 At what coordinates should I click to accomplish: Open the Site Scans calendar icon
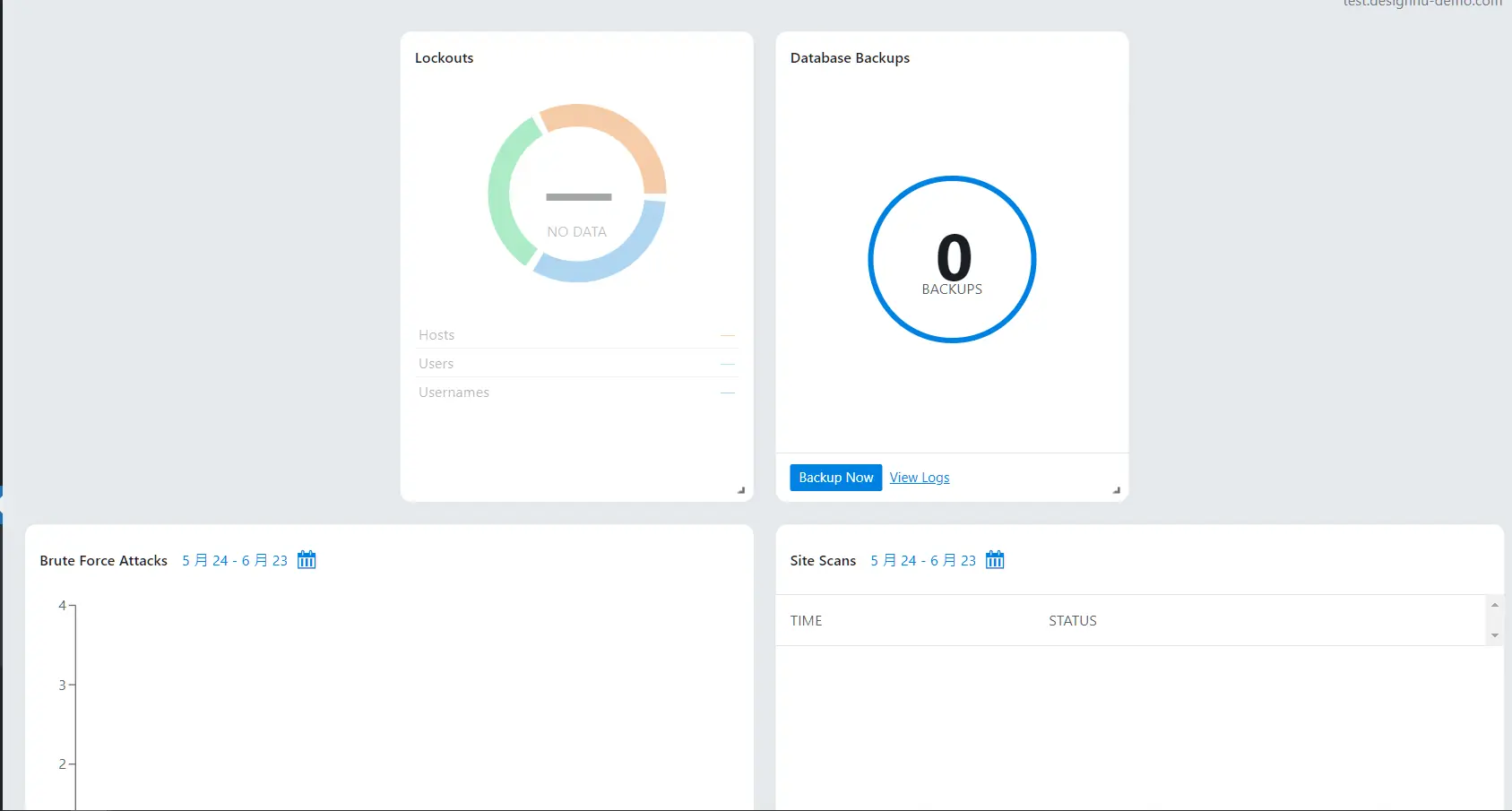click(995, 560)
